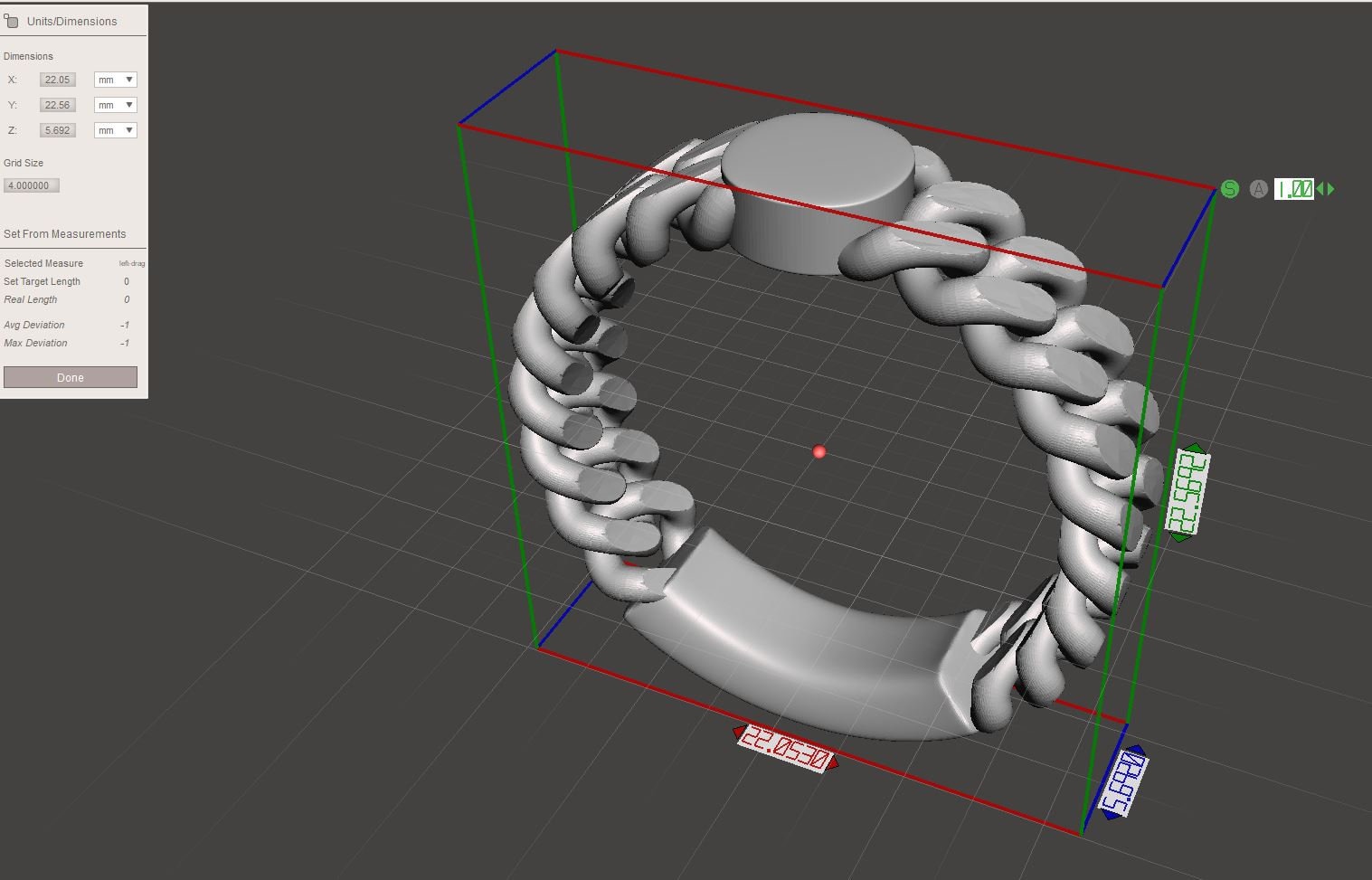Open the Y dimension mm units dropdown
The width and height of the screenshot is (1372, 880).
115,105
